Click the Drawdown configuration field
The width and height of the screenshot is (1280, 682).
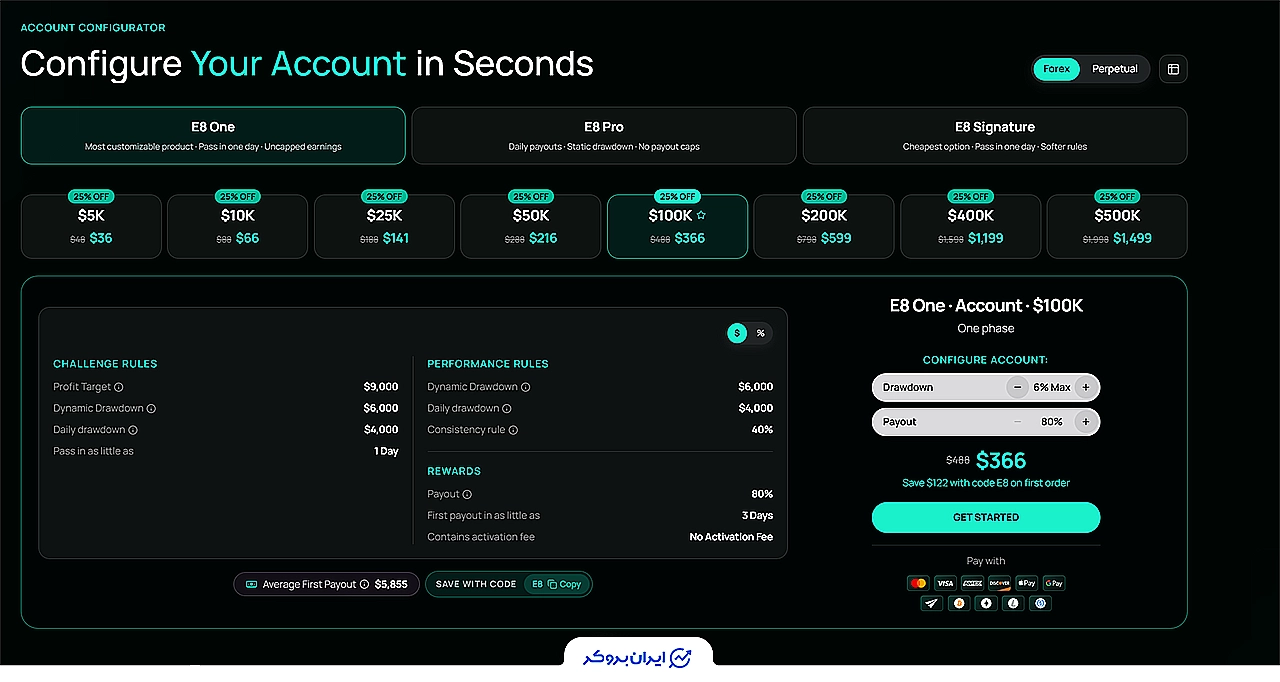point(986,387)
